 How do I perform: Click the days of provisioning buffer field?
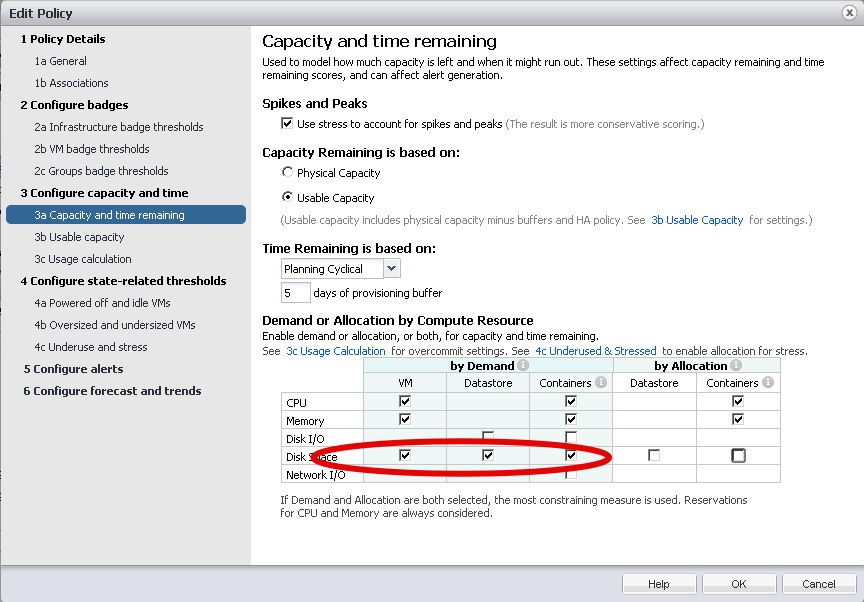(x=295, y=293)
